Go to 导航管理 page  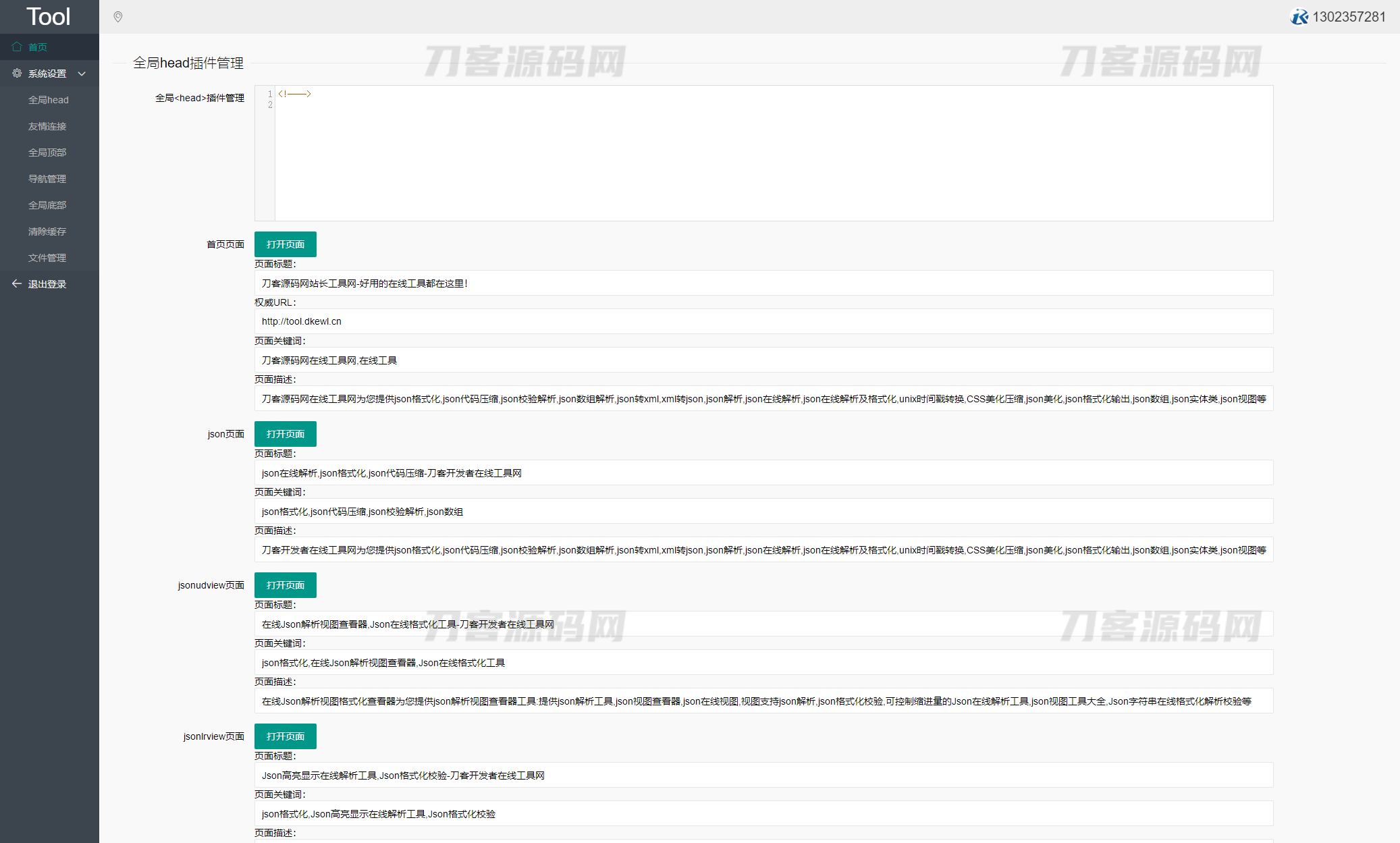pyautogui.click(x=47, y=179)
